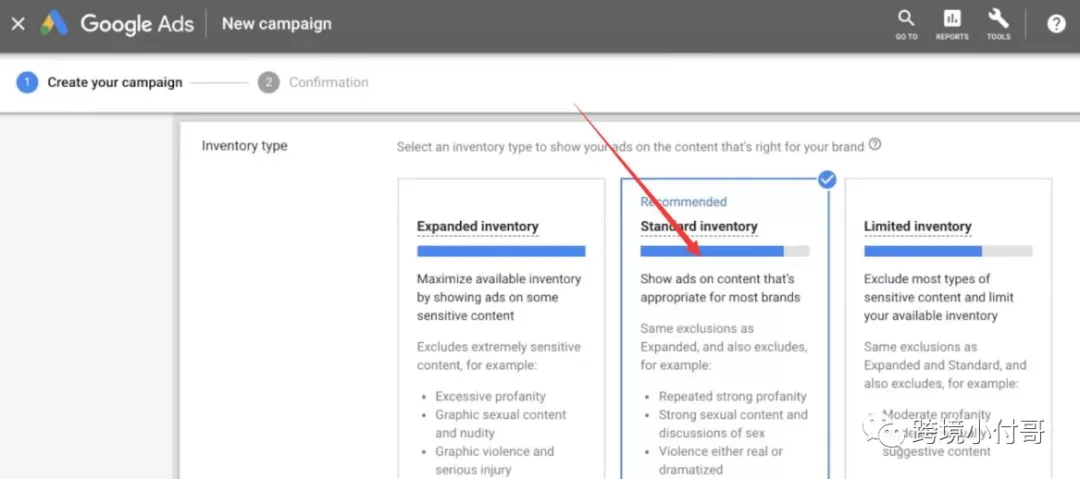1080x479 pixels.
Task: Click 'Select an inventory type' instruction text
Action: [x=630, y=146]
